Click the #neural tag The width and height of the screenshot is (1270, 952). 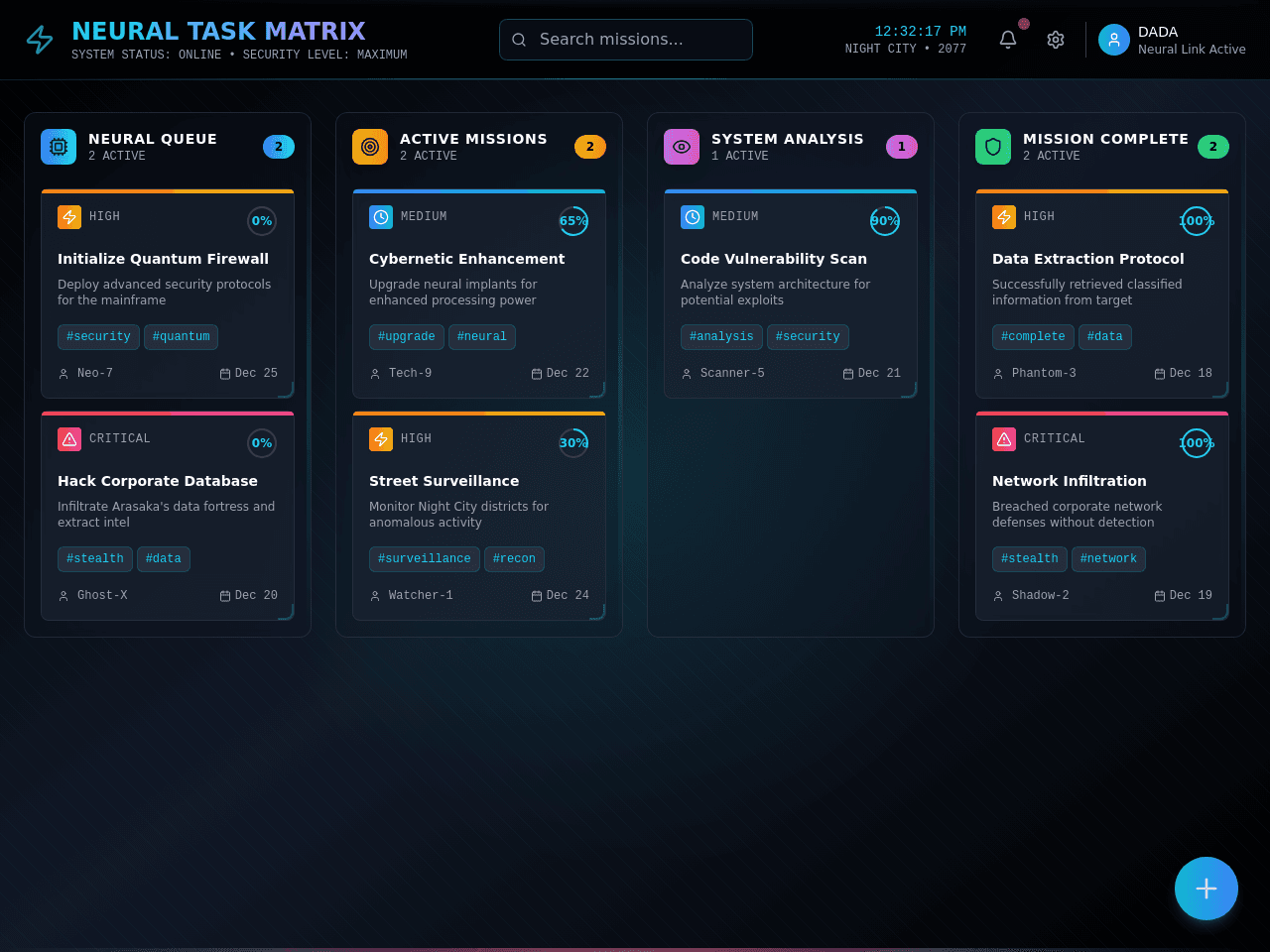click(x=482, y=337)
